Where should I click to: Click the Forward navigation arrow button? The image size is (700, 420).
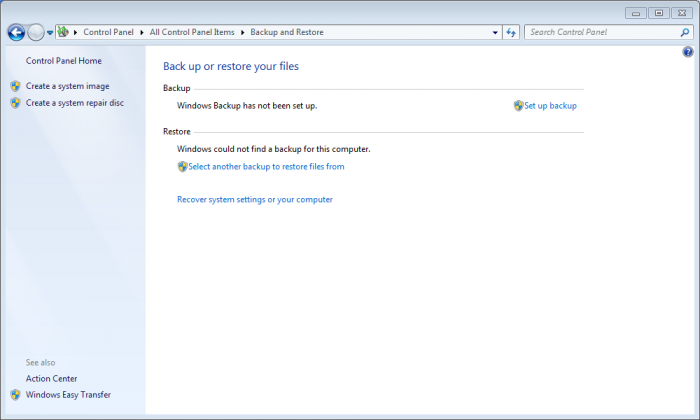click(36, 32)
